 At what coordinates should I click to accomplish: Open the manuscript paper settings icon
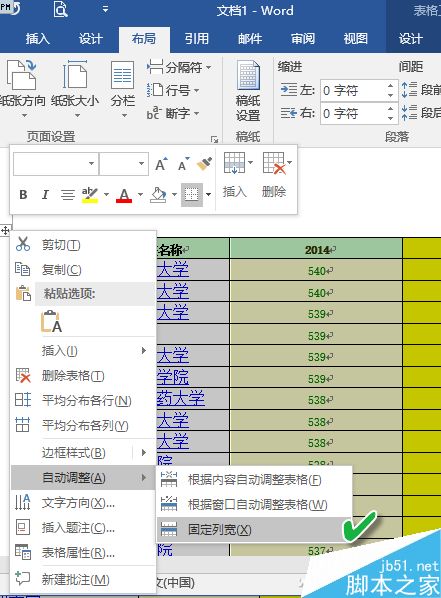[x=248, y=75]
